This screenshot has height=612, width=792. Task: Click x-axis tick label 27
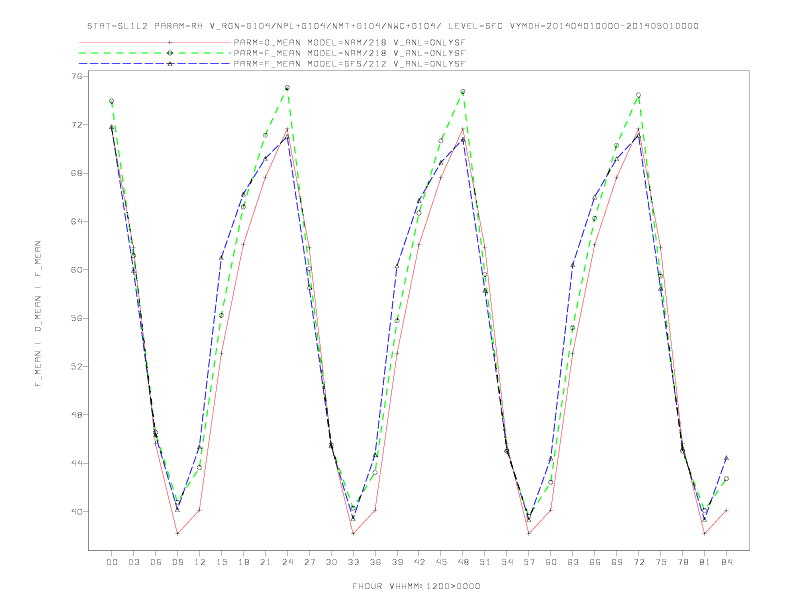(x=309, y=562)
